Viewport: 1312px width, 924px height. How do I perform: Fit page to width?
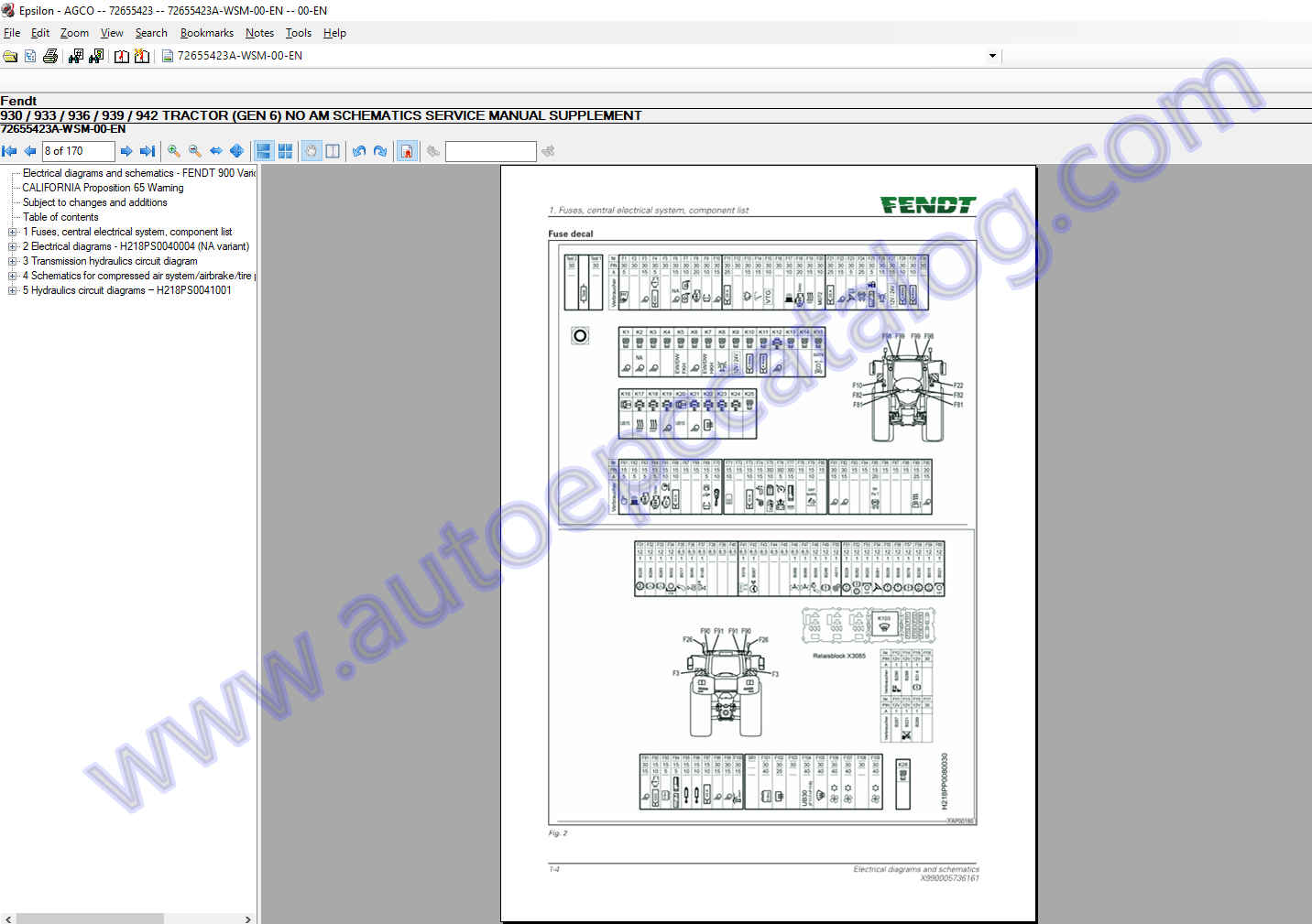215,151
